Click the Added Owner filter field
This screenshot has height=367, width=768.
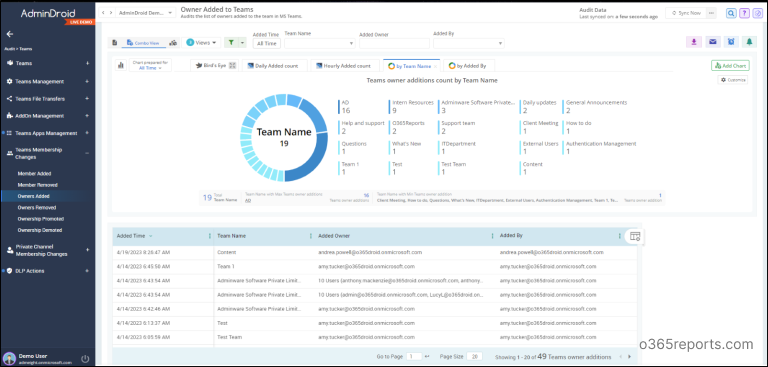(394, 43)
